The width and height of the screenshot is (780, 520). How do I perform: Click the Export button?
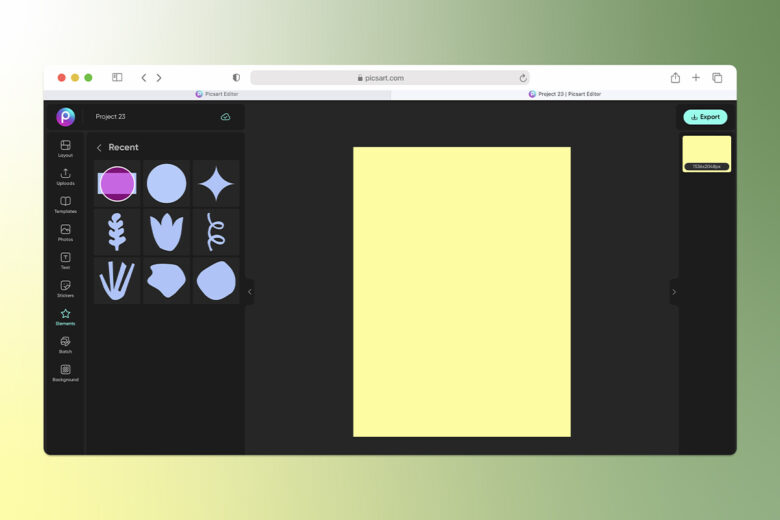[x=705, y=117]
